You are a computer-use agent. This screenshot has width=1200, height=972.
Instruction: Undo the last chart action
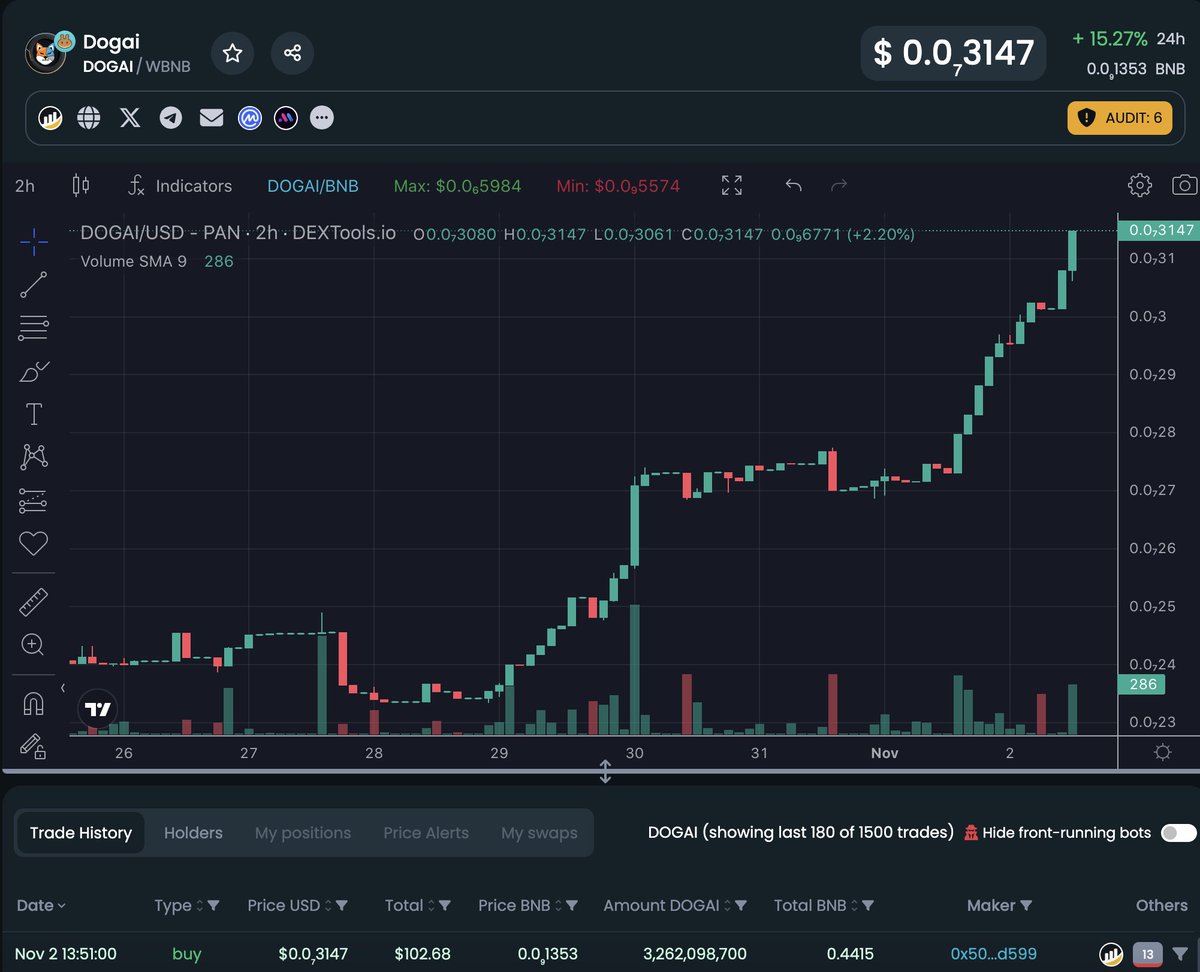point(794,185)
